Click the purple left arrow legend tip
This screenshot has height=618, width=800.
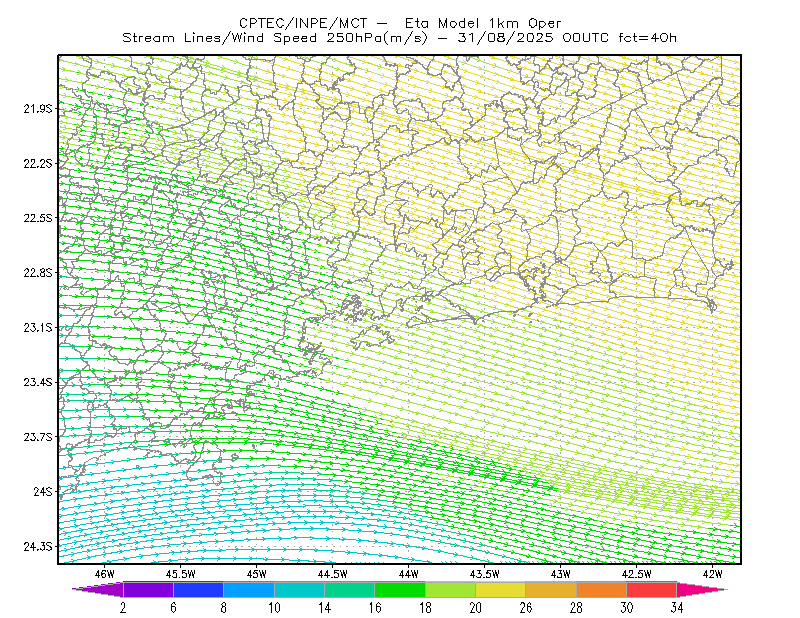(97, 589)
